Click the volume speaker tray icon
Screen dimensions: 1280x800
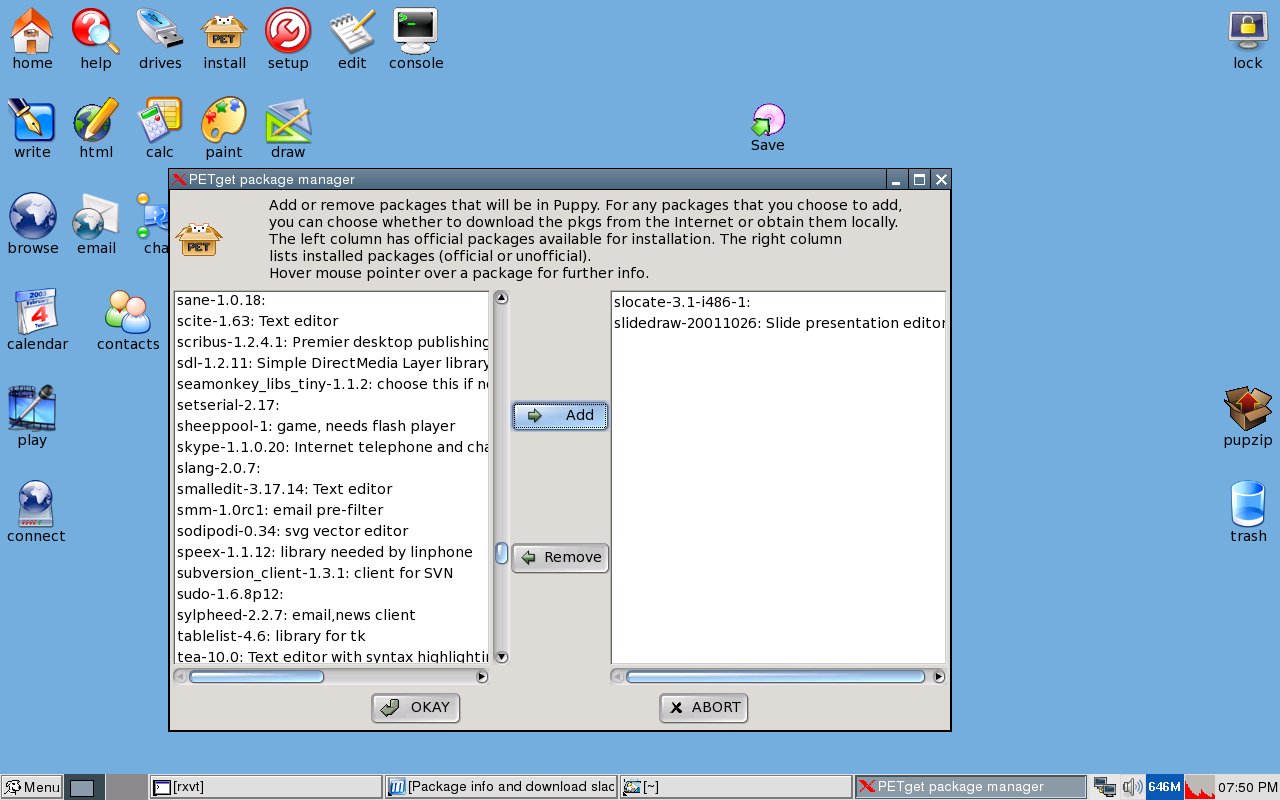(x=1132, y=787)
